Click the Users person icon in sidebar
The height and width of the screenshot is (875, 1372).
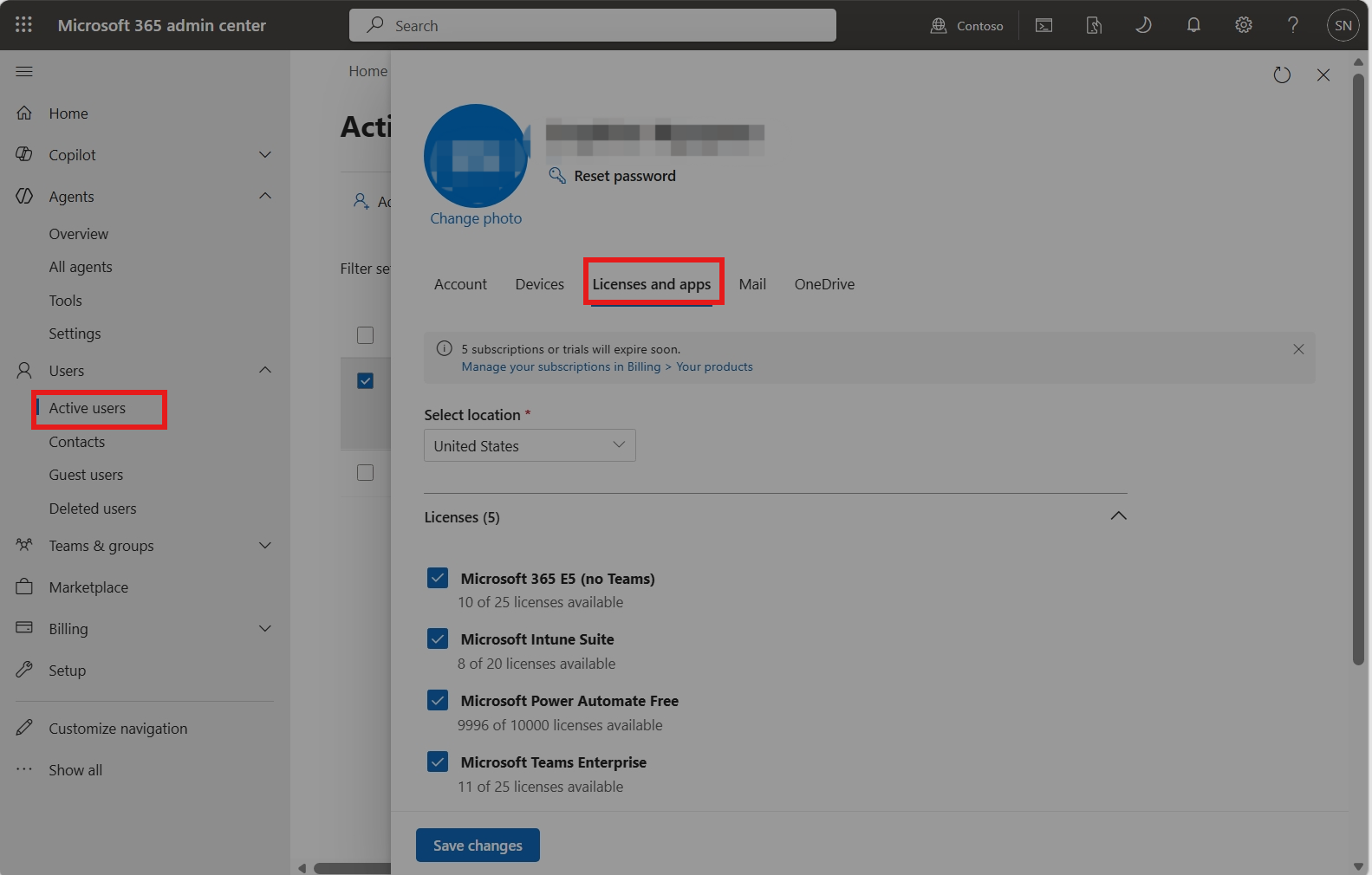click(24, 371)
